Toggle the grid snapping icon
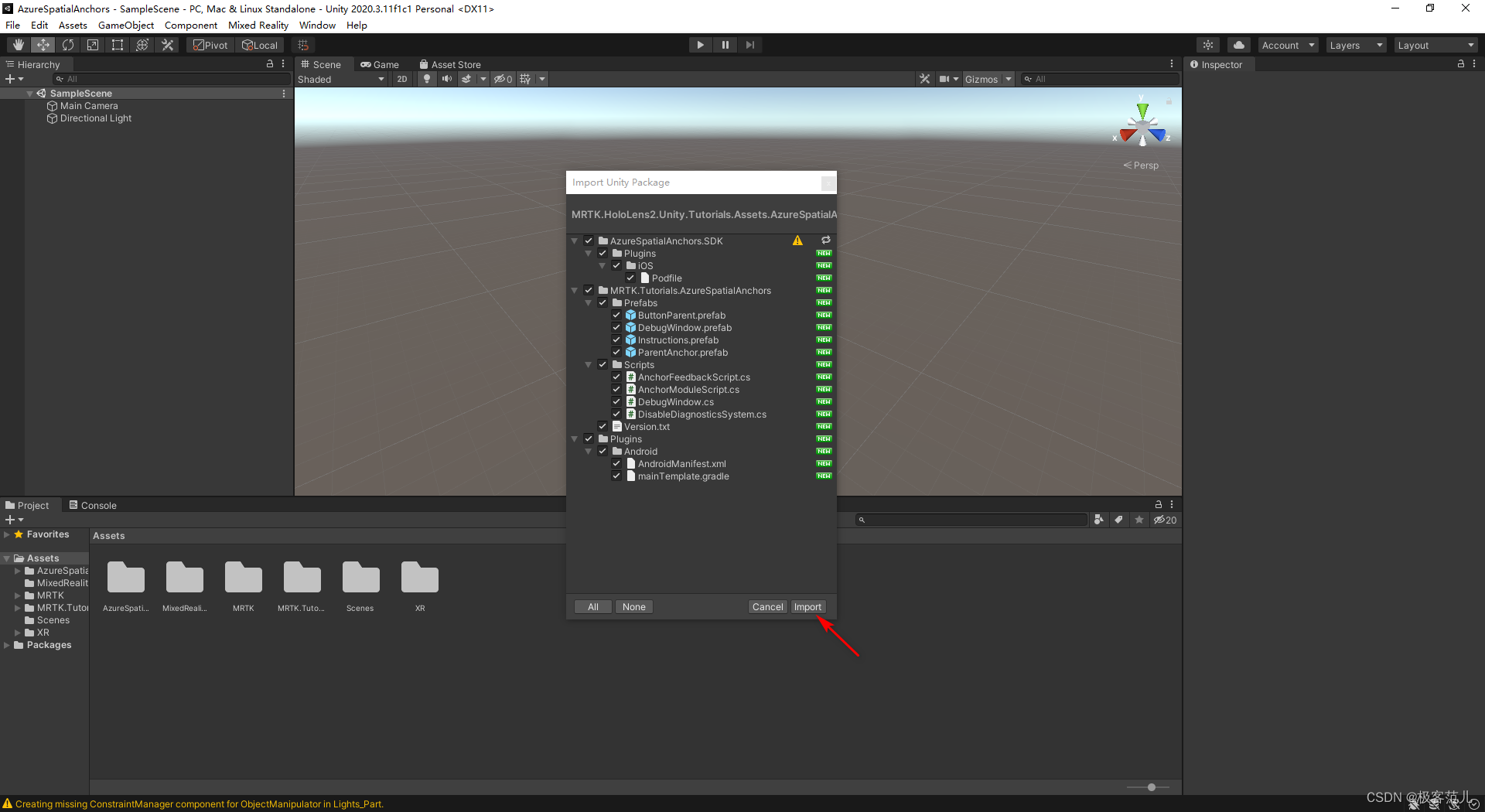Image resolution: width=1485 pixels, height=812 pixels. point(303,45)
